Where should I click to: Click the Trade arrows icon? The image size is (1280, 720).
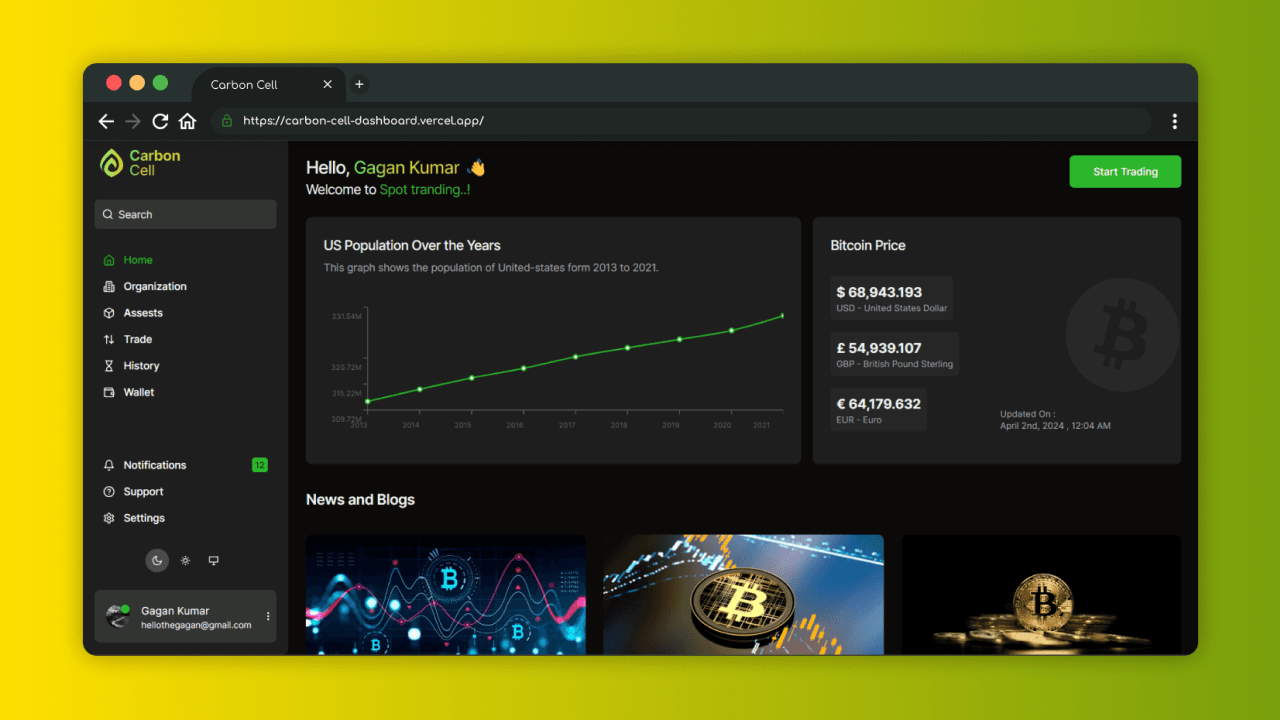point(109,339)
